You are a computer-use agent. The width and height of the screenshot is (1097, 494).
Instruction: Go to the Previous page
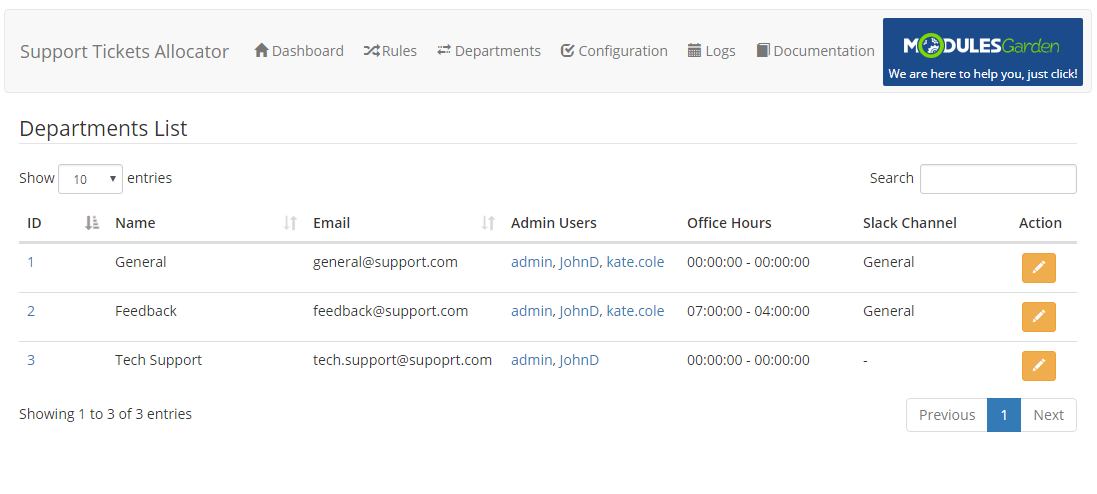pos(947,415)
